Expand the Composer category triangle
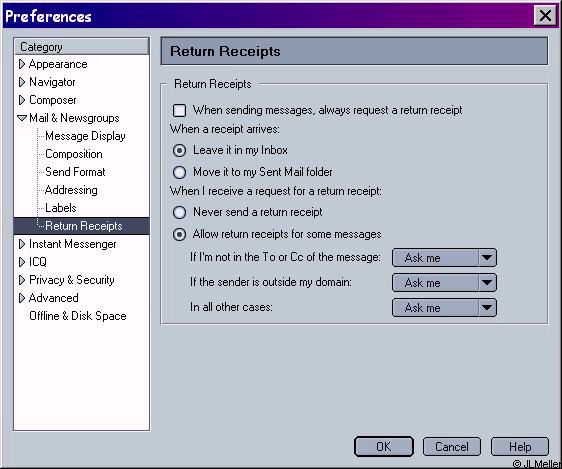The height and width of the screenshot is (469, 562). point(22,100)
